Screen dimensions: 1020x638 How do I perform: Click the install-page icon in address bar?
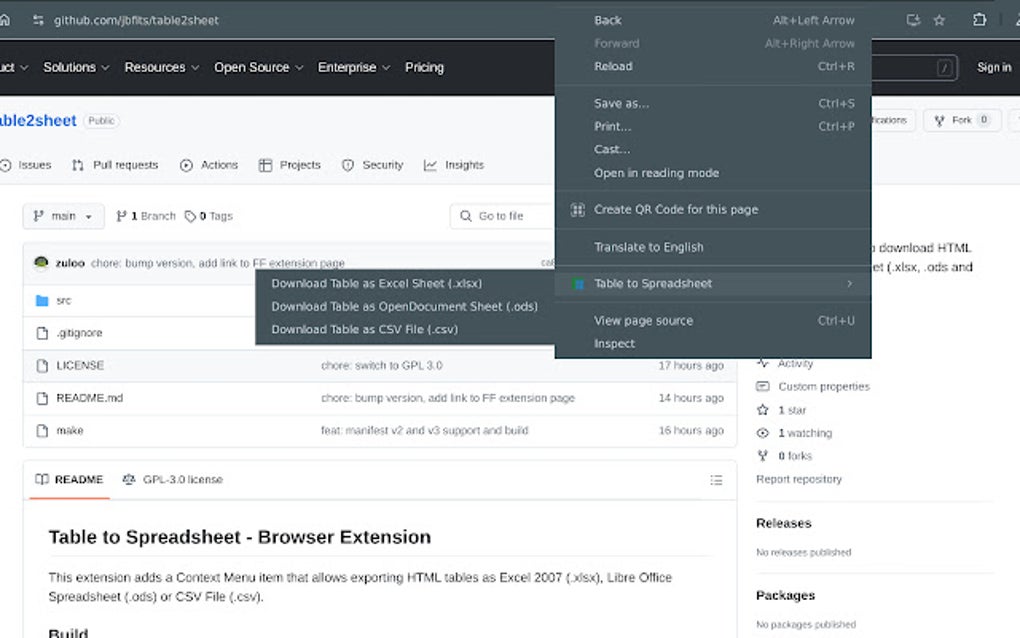click(911, 19)
